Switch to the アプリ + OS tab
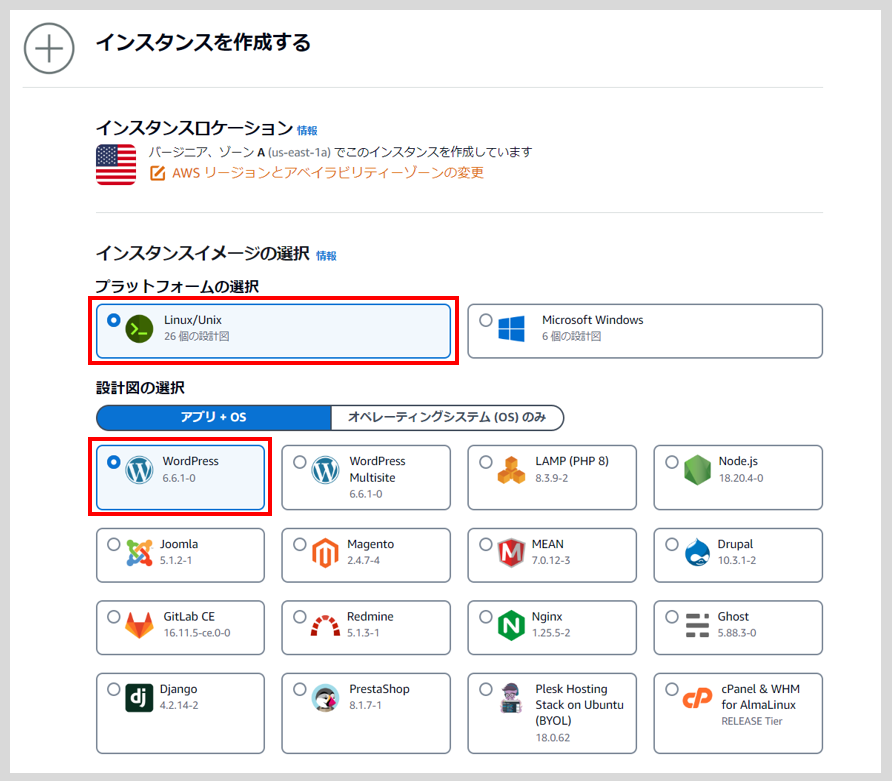The image size is (892, 781). 214,418
